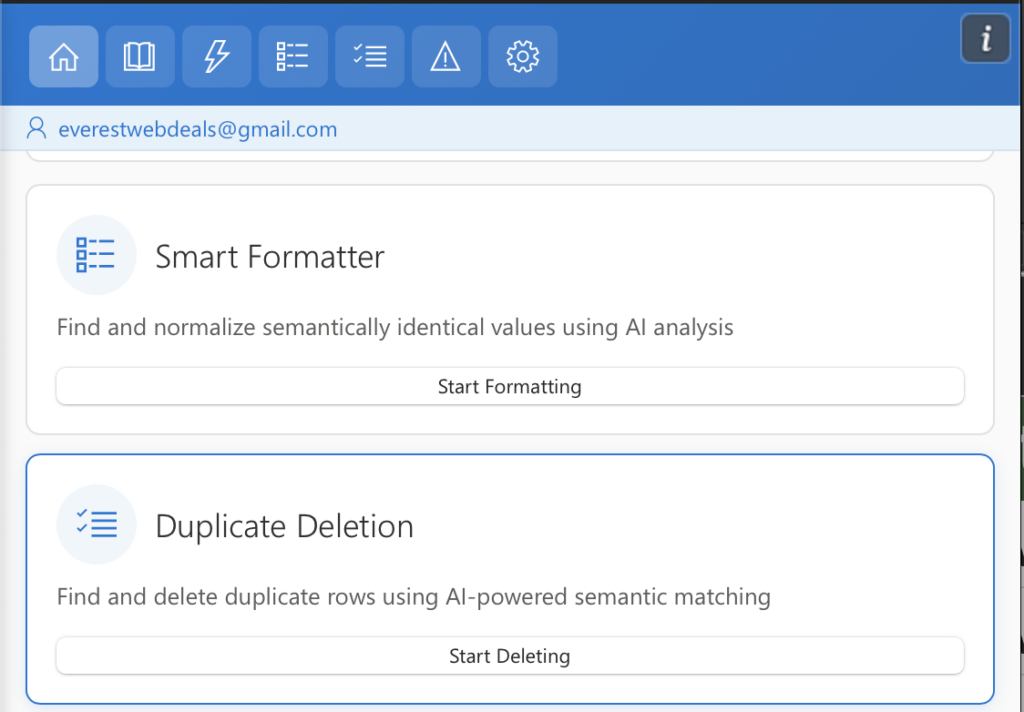The height and width of the screenshot is (712, 1024).
Task: Select the checklist icon in top navigation
Action: 370,57
